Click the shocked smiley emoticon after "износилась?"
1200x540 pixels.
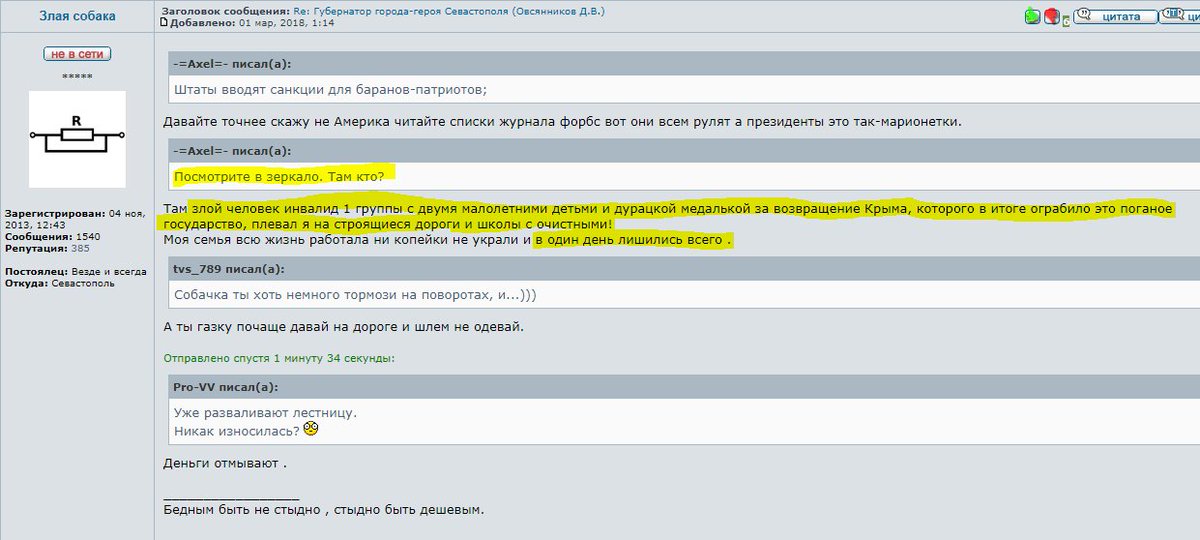click(x=311, y=429)
